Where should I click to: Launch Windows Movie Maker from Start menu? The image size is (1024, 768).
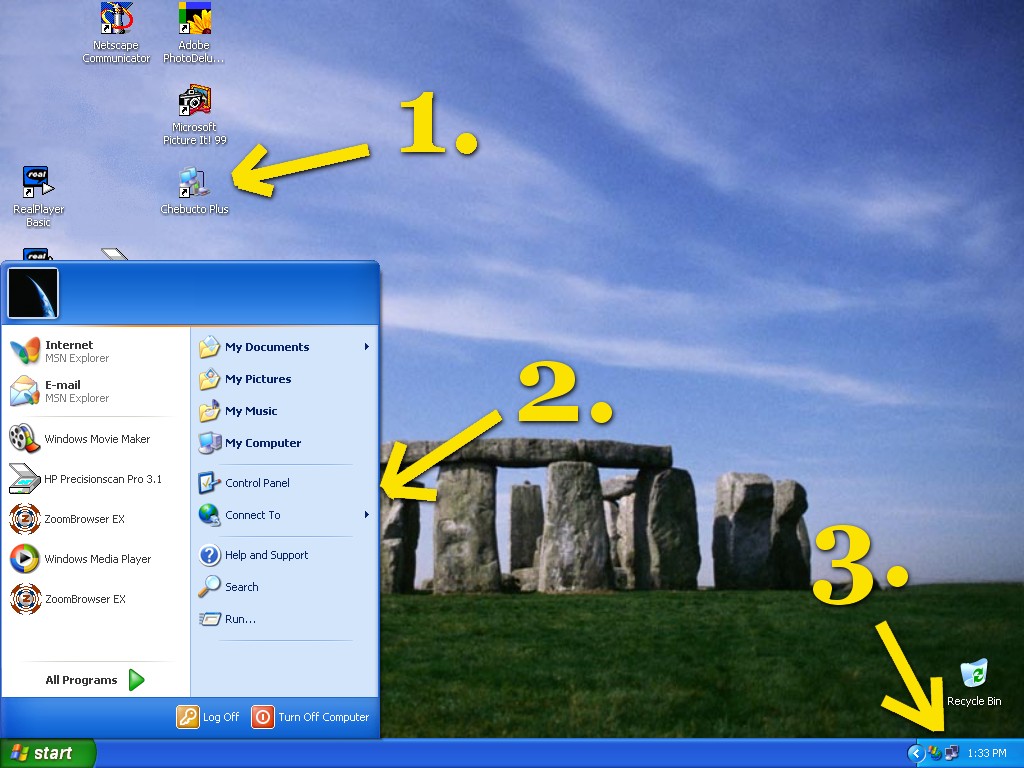pyautogui.click(x=96, y=439)
